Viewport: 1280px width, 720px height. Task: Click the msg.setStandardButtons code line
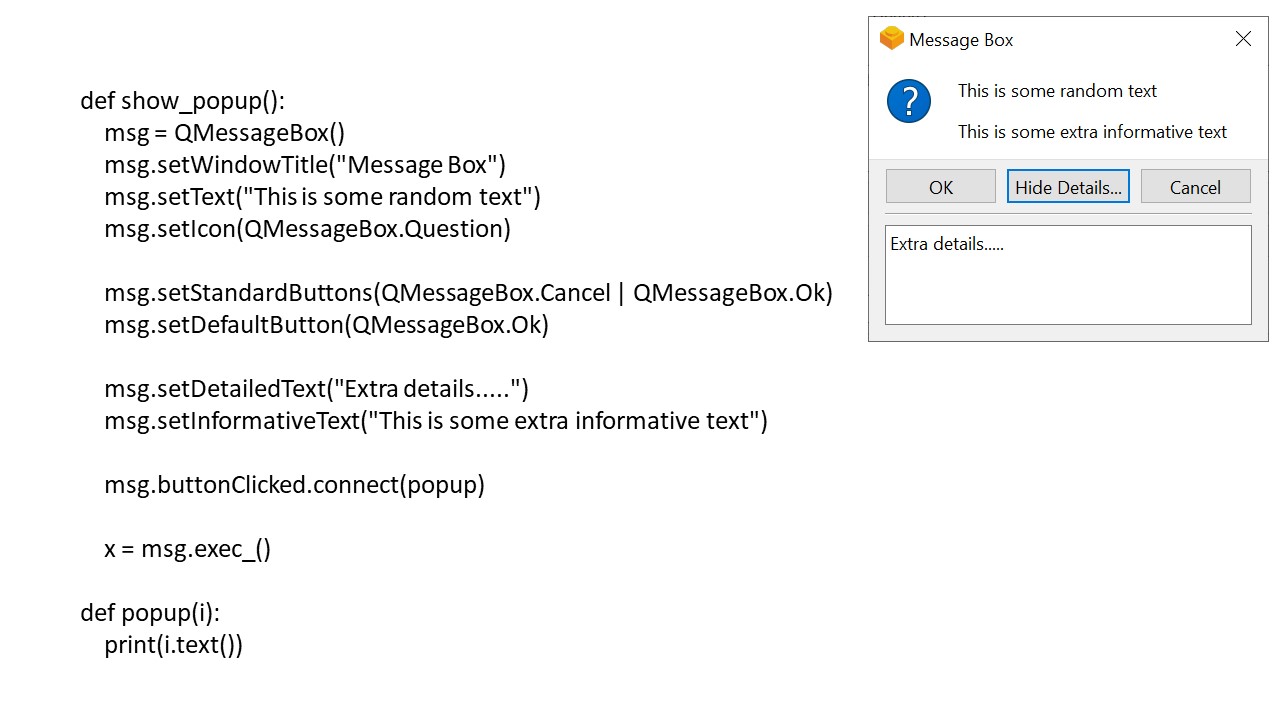click(x=468, y=293)
